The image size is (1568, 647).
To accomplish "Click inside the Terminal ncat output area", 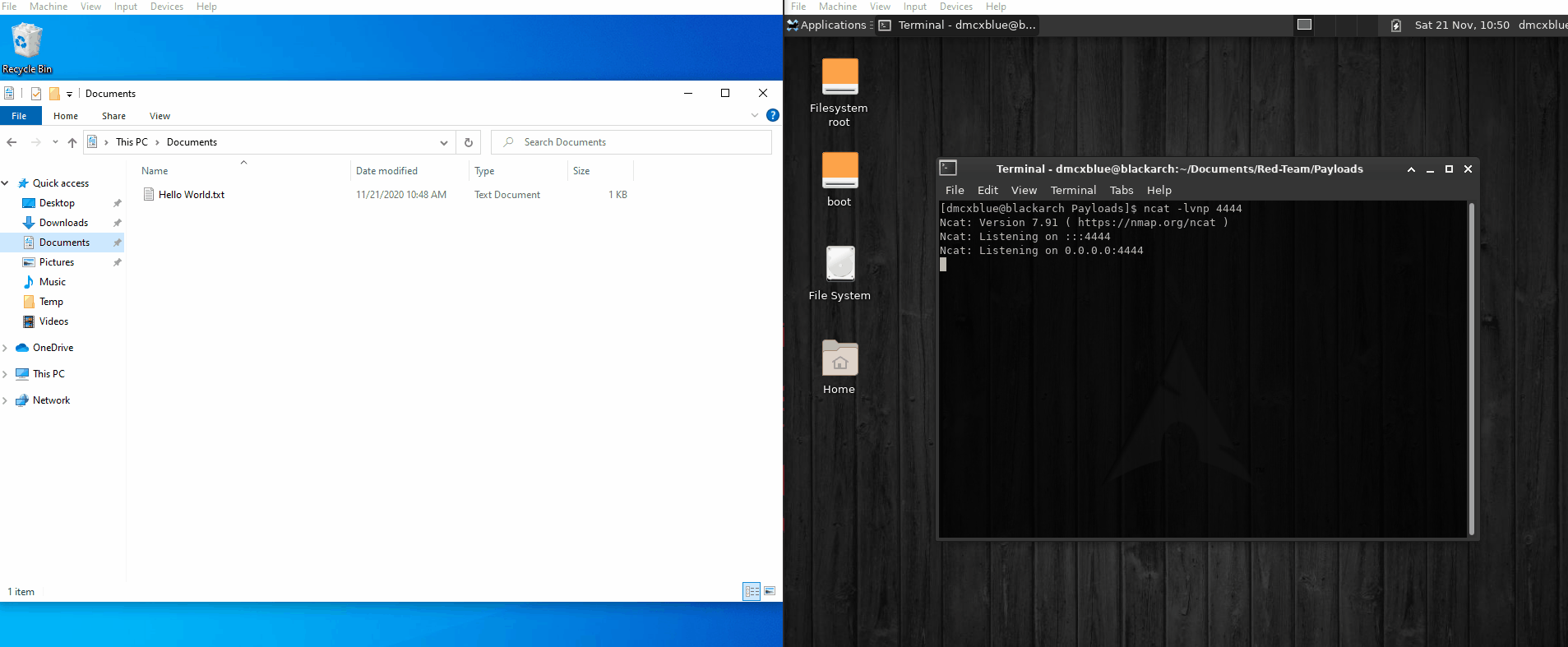I will (x=1203, y=368).
